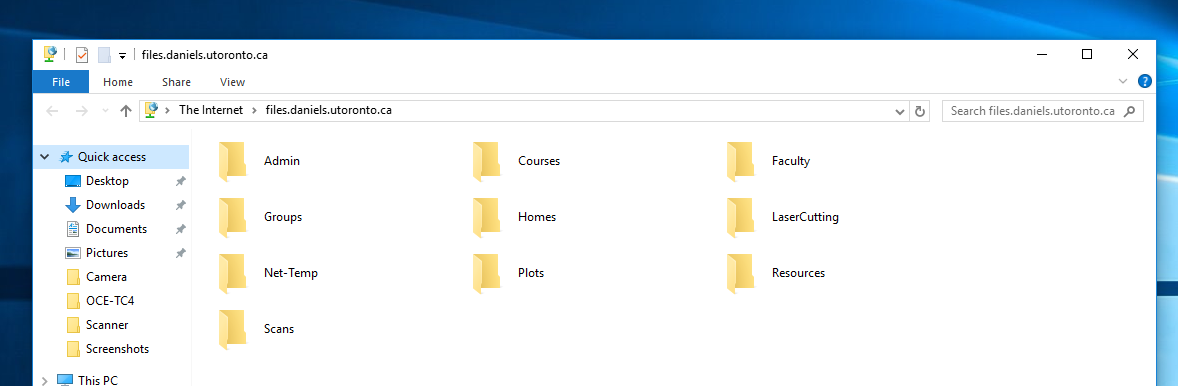Click the New folder icon in title bar

coord(104,55)
